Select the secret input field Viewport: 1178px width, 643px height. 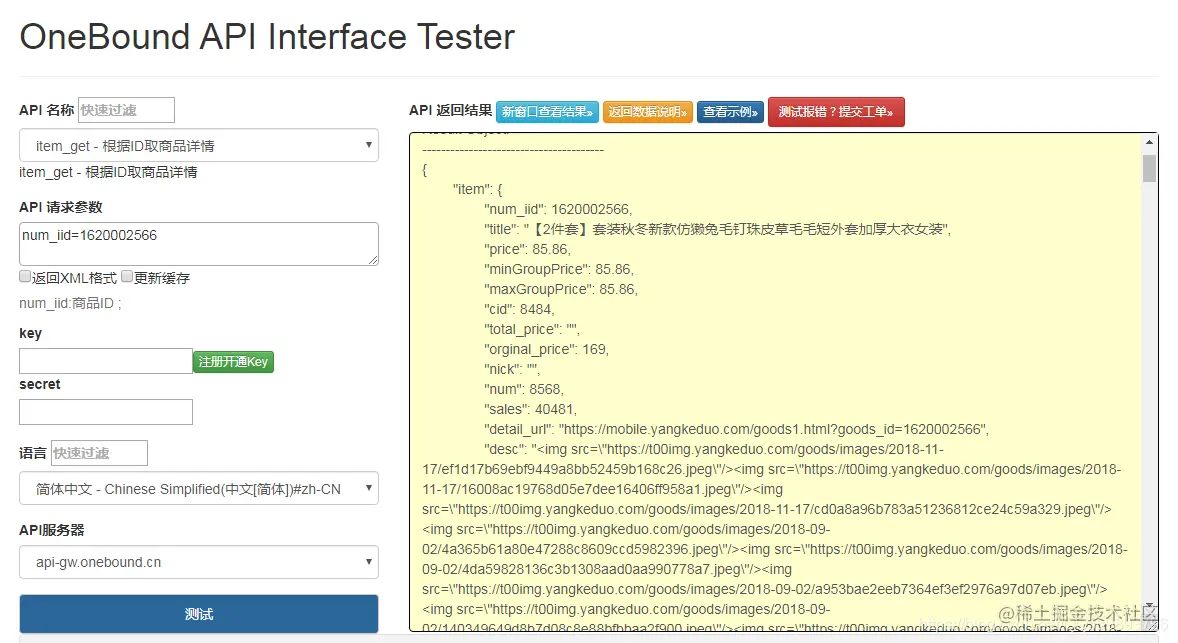pos(105,412)
